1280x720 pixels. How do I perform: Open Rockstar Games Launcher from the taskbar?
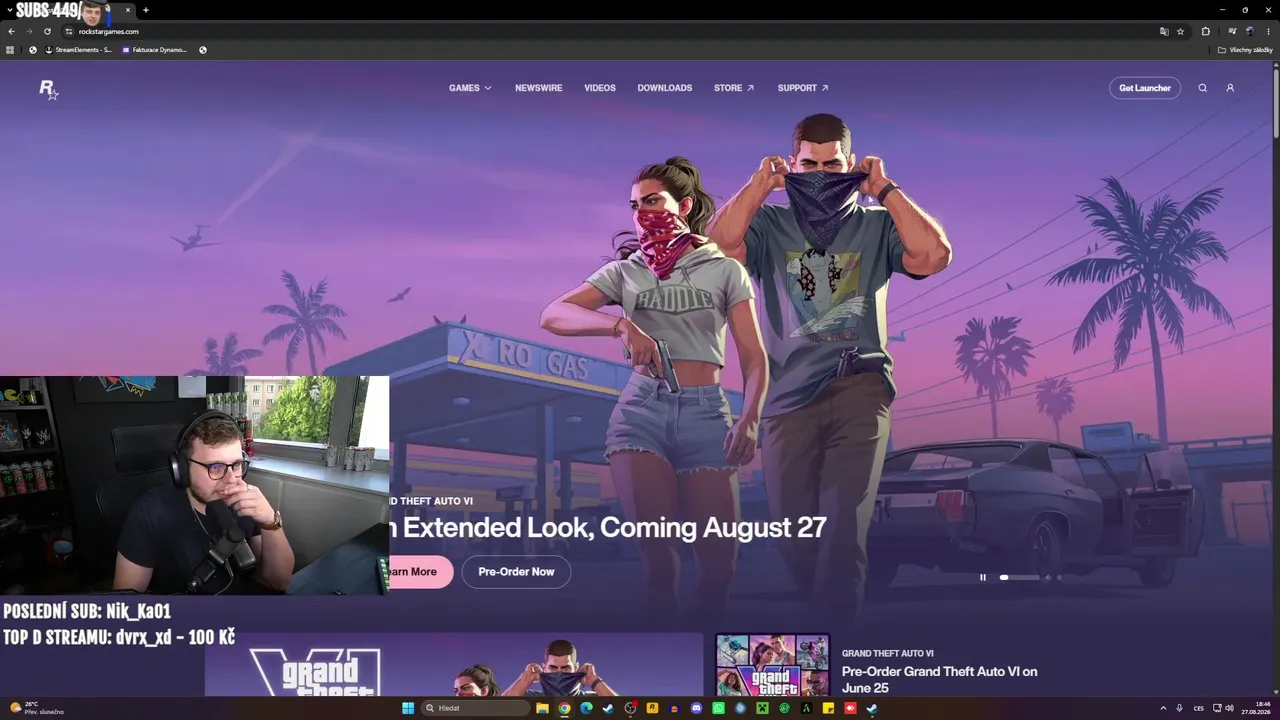[x=652, y=708]
